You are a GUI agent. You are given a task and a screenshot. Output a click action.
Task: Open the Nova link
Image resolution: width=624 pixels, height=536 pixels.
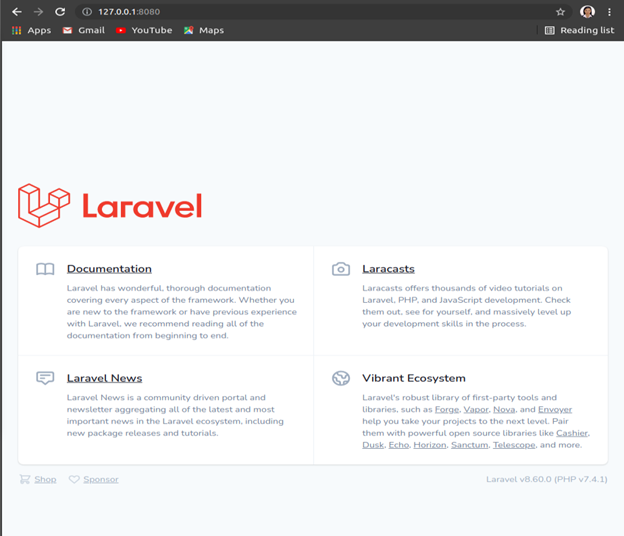coord(504,409)
